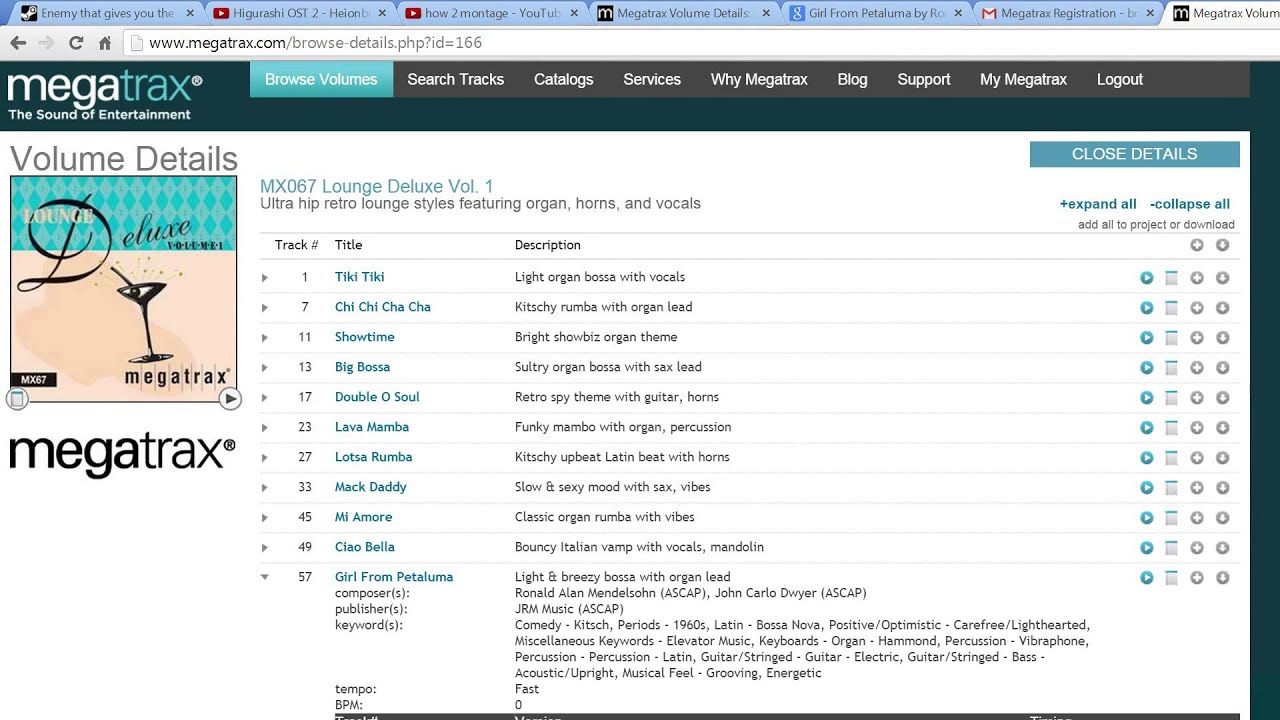The image size is (1280, 720).
Task: Add all tracks to project icon
Action: [1197, 245]
